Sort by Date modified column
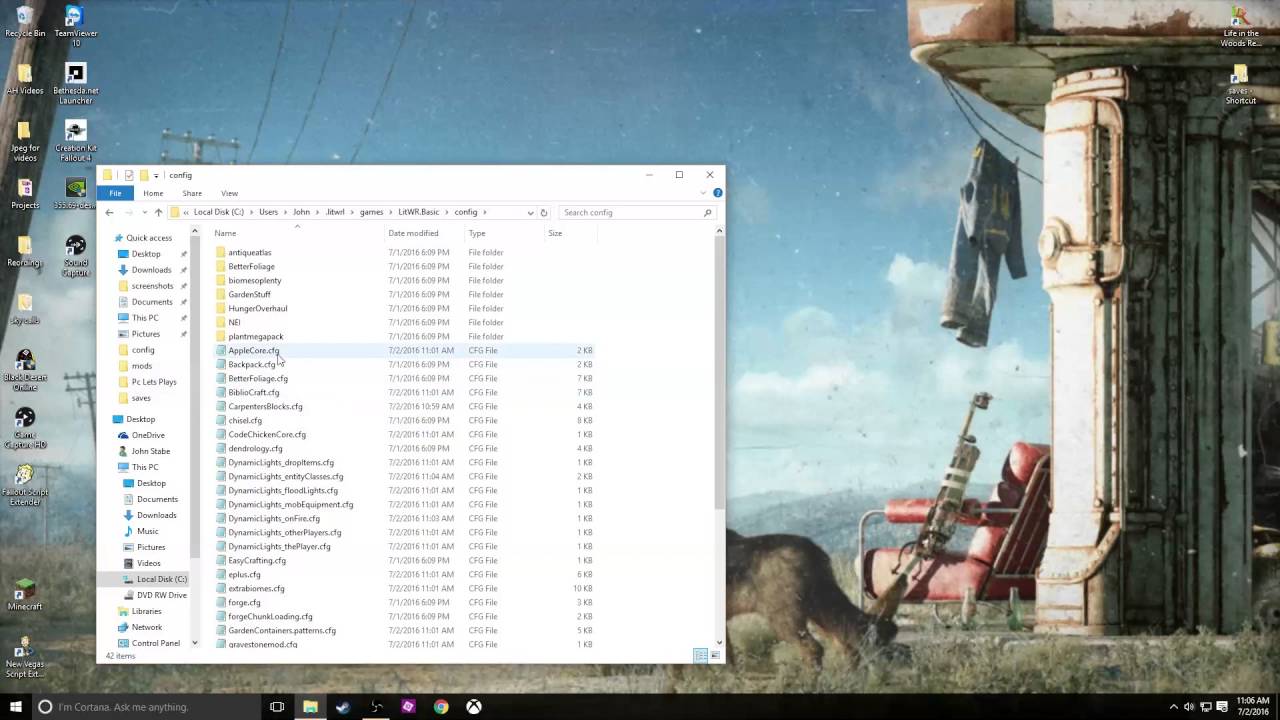Image resolution: width=1280 pixels, height=720 pixels. click(423, 233)
